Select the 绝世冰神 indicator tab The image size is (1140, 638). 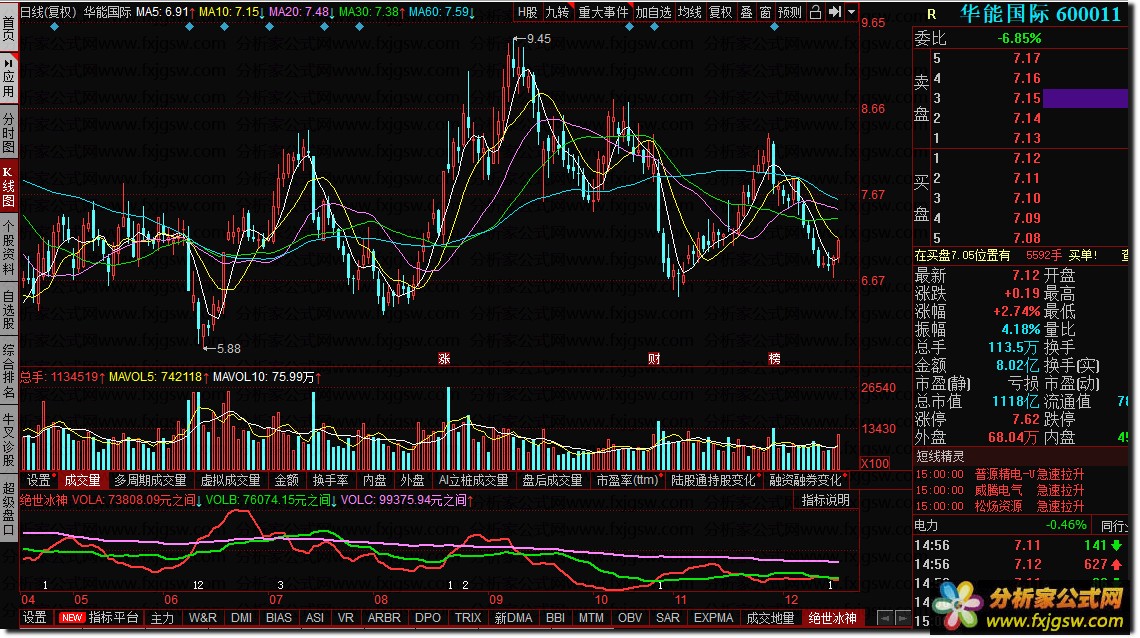(x=832, y=618)
